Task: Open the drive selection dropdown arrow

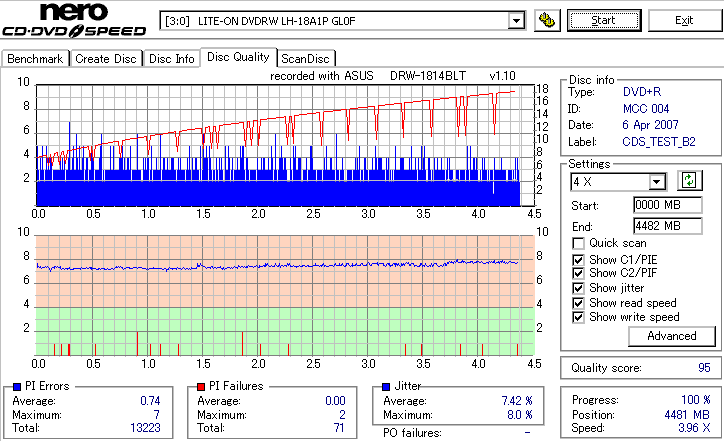Action: pyautogui.click(x=516, y=21)
